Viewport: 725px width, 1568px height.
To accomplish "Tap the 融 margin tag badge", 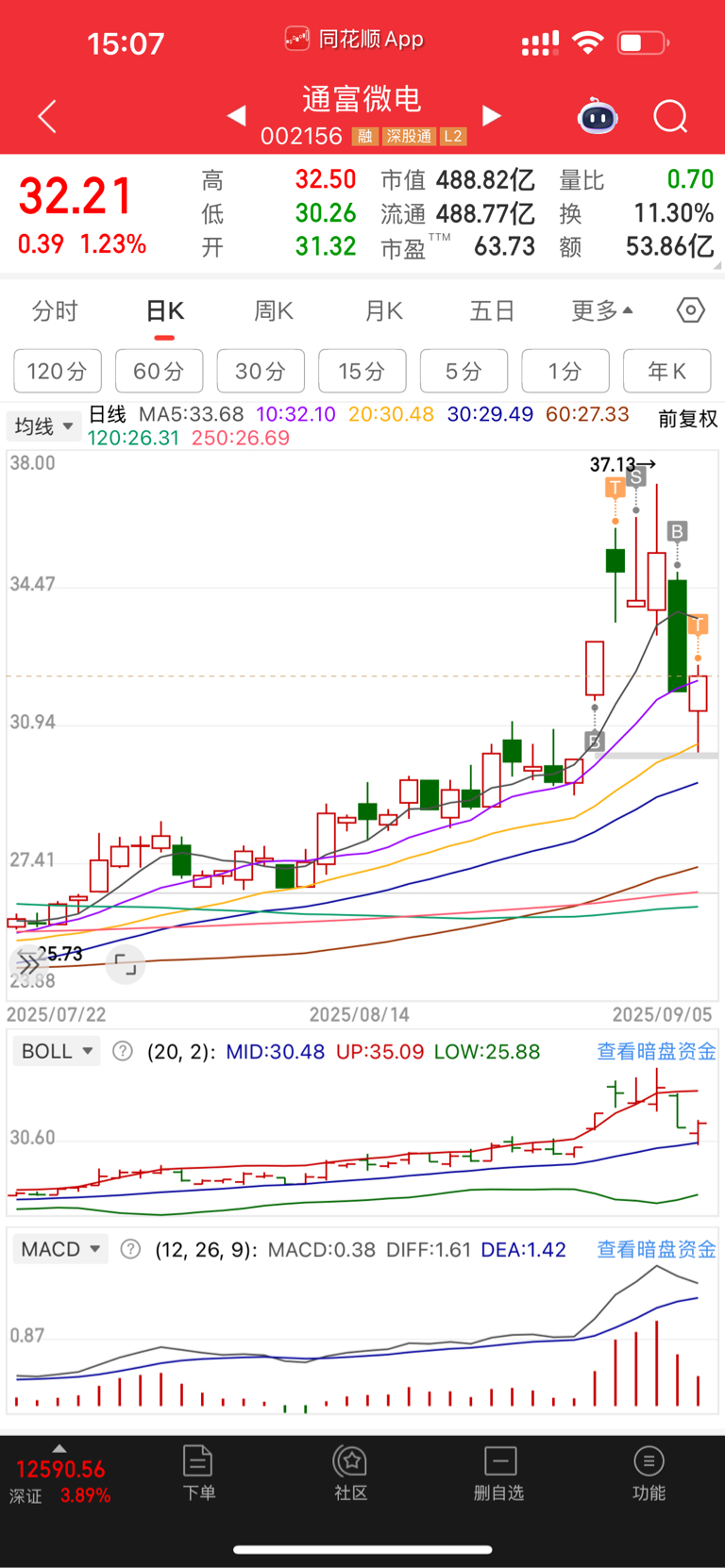I will pyautogui.click(x=364, y=137).
